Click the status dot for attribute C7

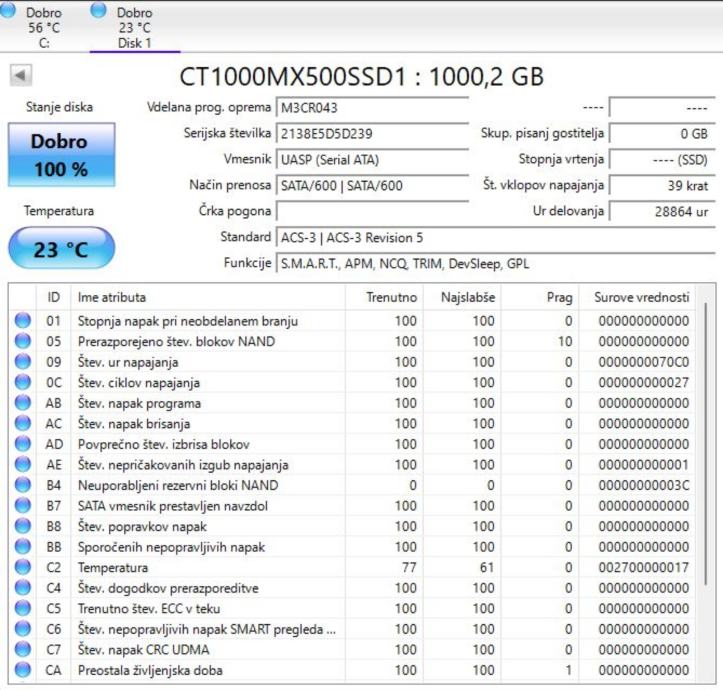23,649
